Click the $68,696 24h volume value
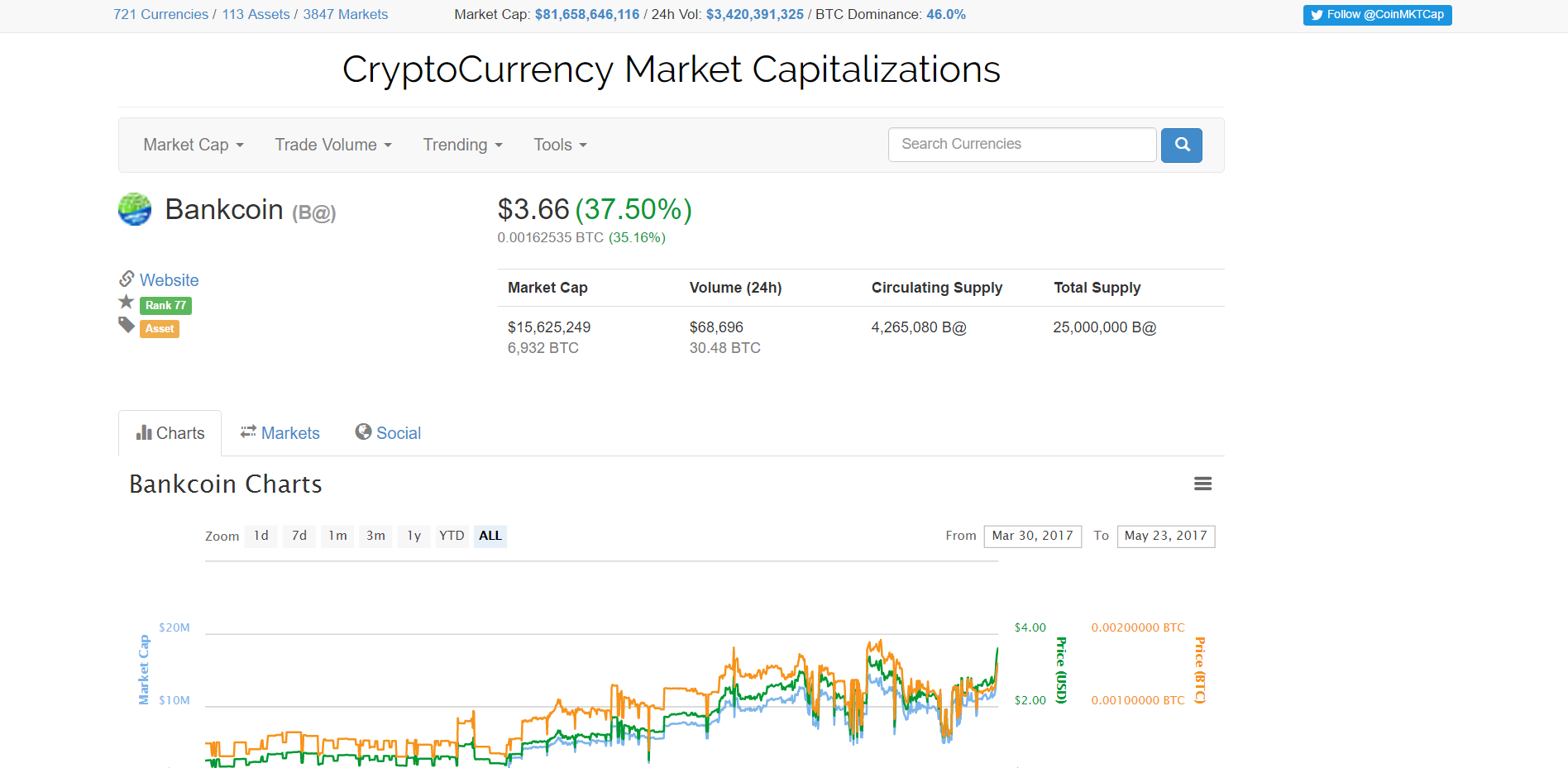Viewport: 1568px width, 768px height. click(716, 327)
